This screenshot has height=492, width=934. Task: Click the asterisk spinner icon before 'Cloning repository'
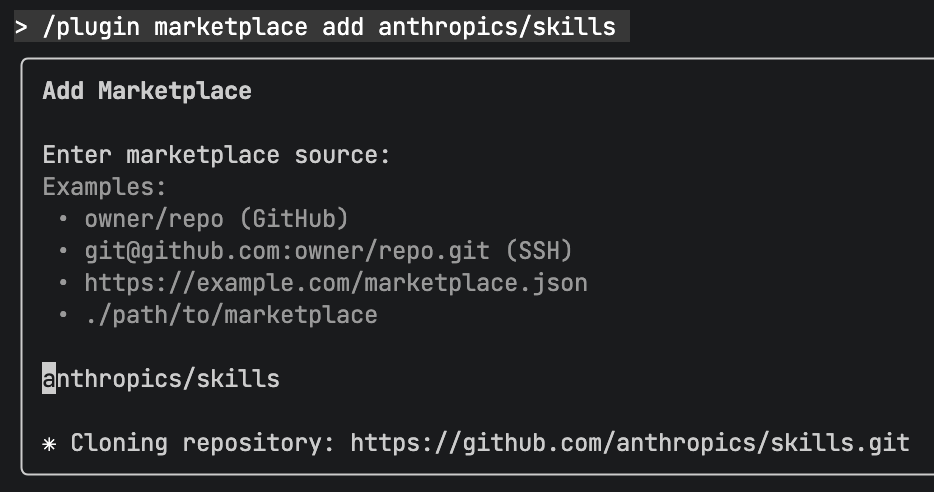49,444
